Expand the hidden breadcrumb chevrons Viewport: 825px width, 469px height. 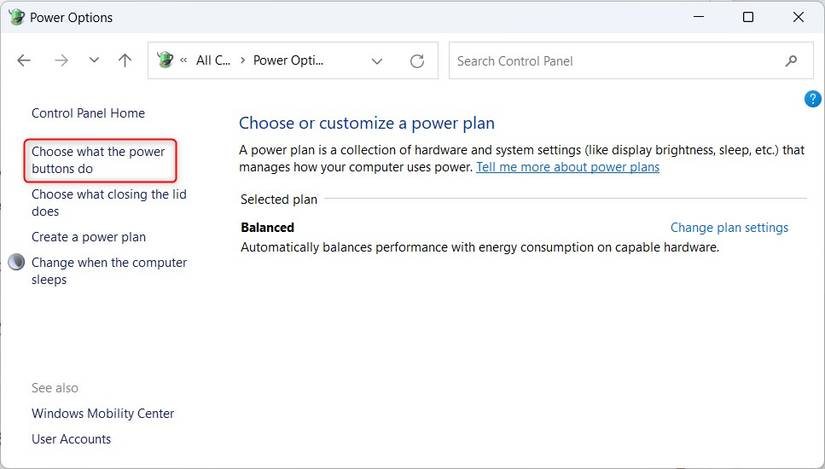point(184,61)
